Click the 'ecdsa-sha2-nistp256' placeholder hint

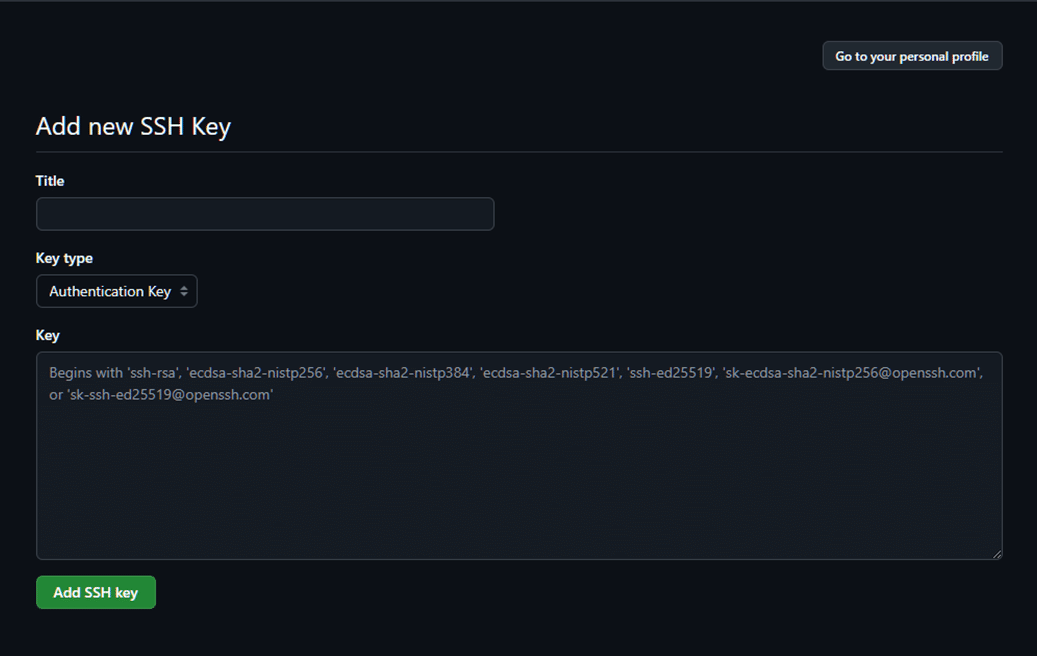[256, 372]
